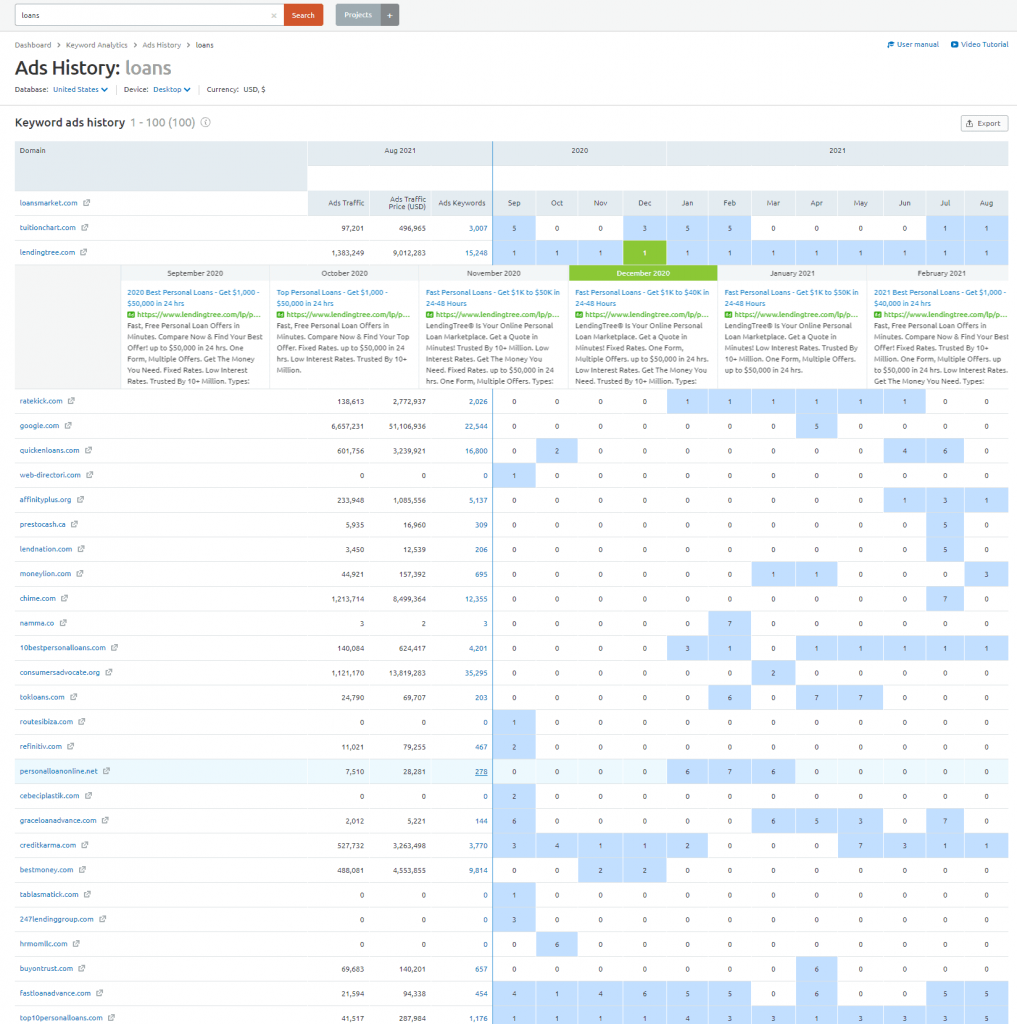Open lendingtree.com external link icon
The image size is (1017, 1024).
tap(84, 252)
